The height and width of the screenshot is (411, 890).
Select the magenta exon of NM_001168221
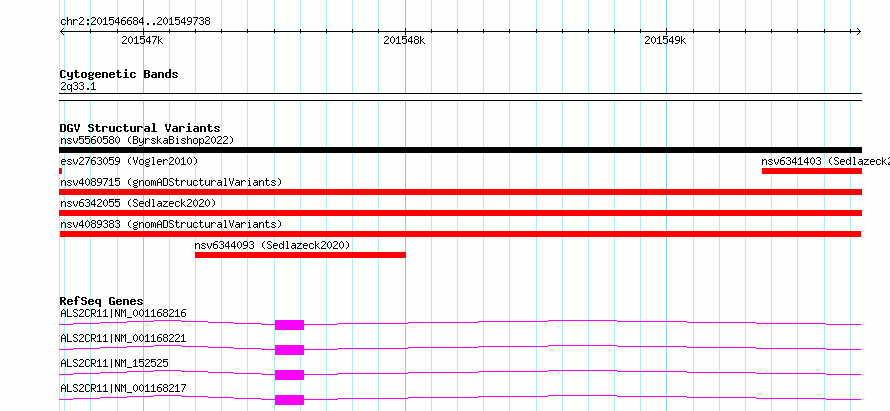[289, 350]
